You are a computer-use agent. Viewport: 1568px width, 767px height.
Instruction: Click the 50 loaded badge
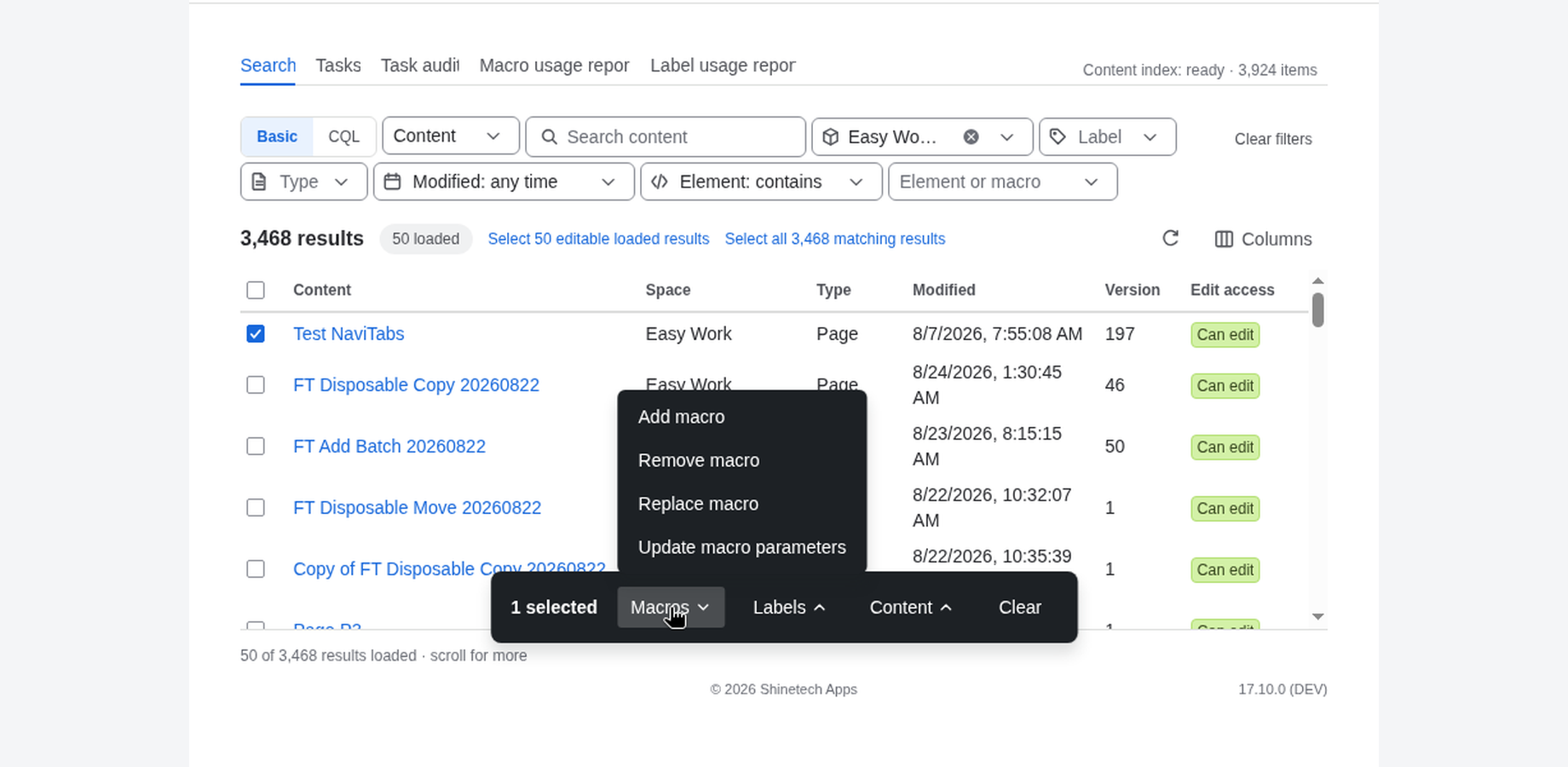pos(426,239)
